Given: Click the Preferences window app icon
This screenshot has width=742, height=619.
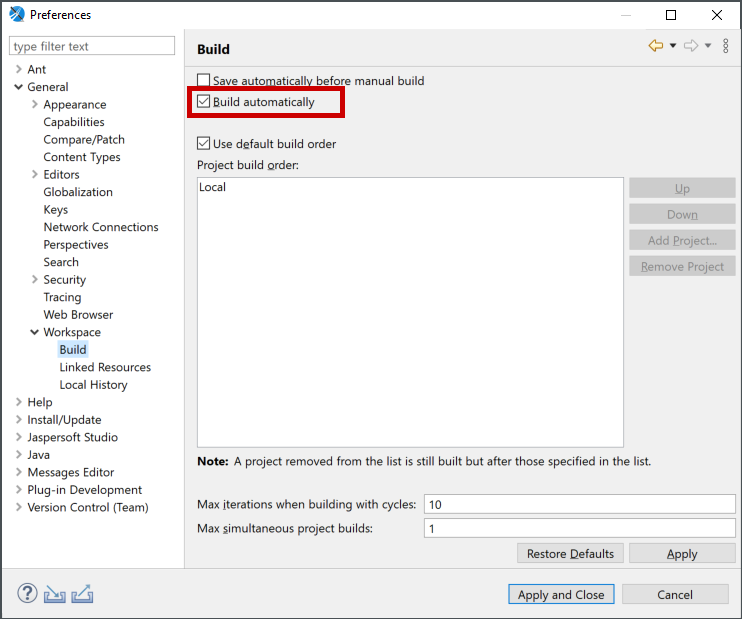Looking at the screenshot, I should (17, 14).
